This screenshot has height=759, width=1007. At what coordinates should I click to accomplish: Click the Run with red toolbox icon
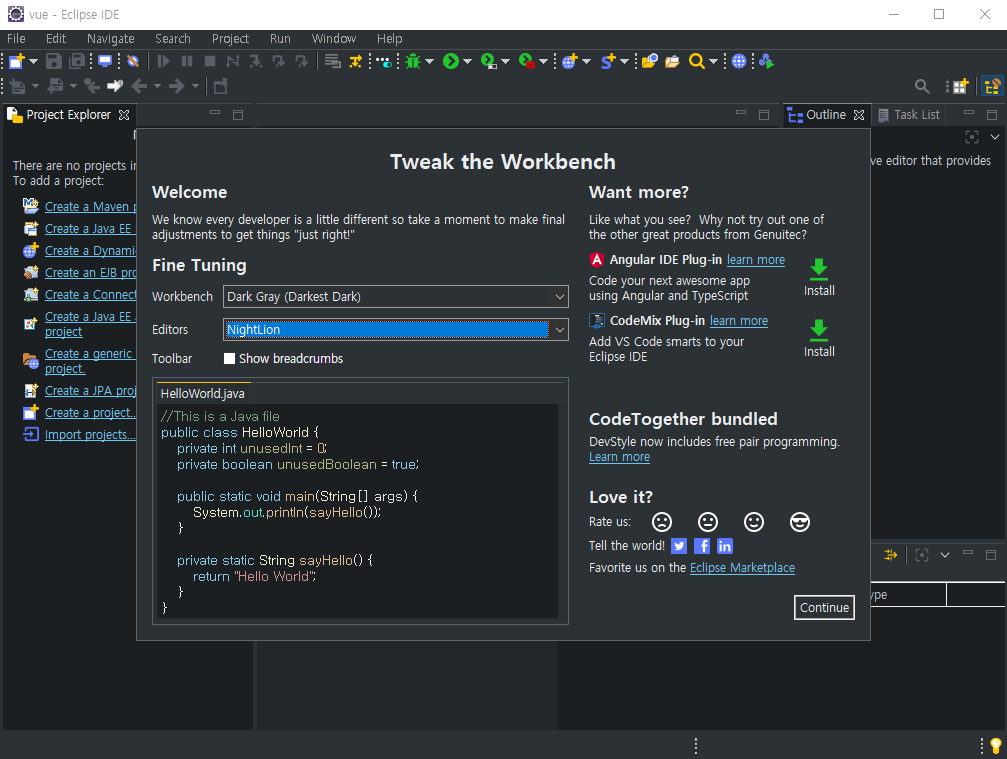point(527,62)
